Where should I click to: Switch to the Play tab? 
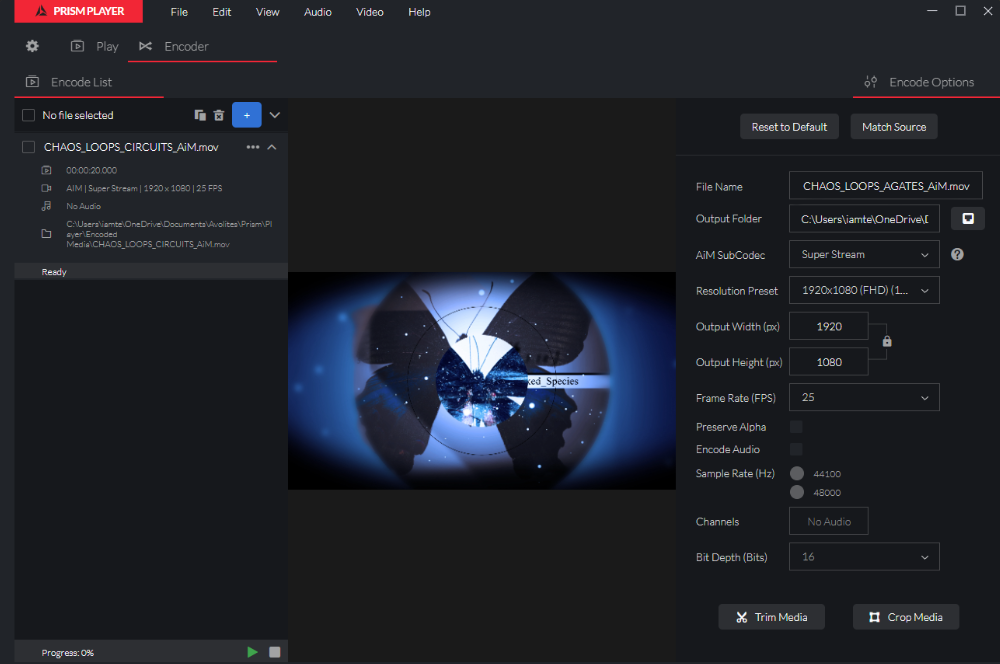(x=94, y=47)
